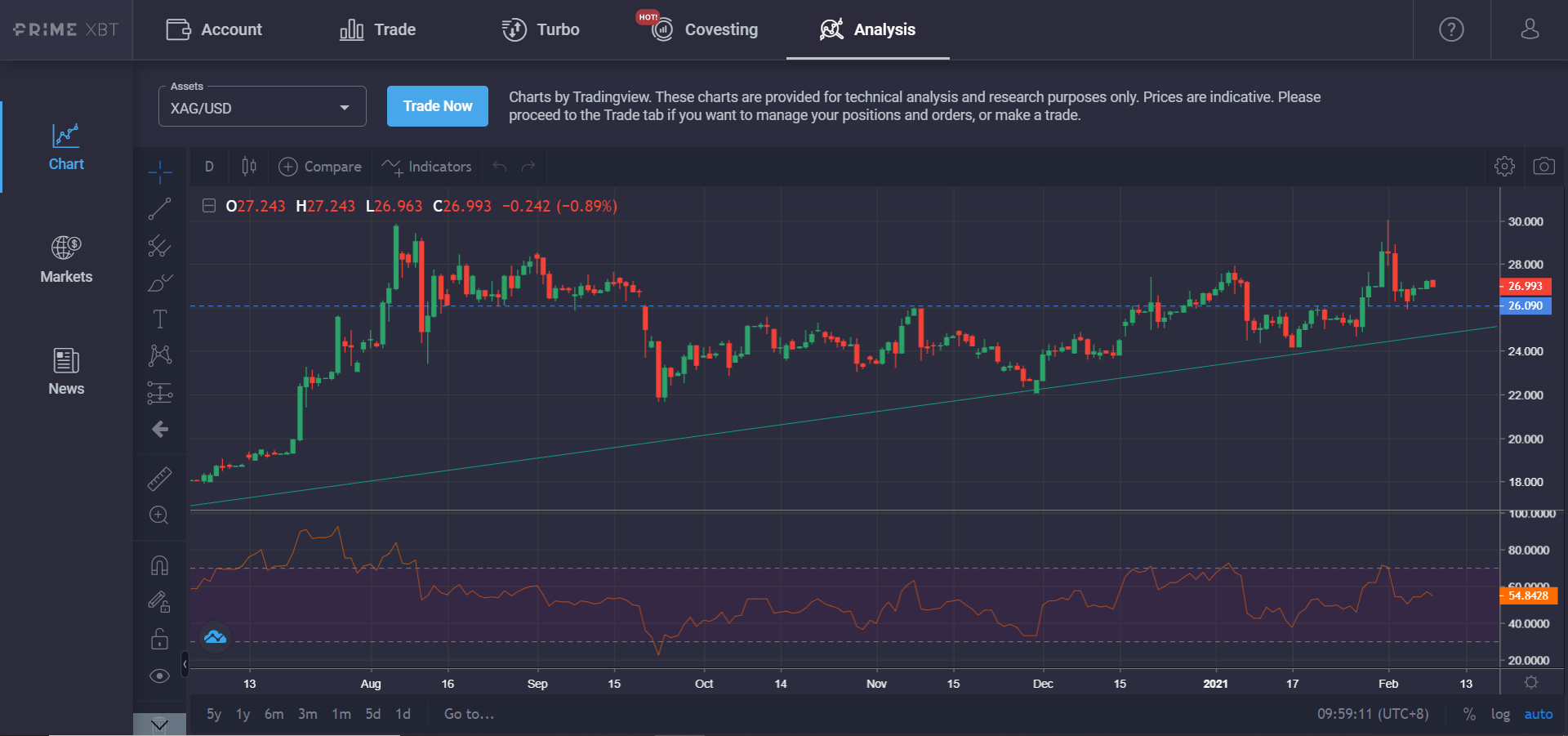Switch to the Covesting tab

point(721,29)
